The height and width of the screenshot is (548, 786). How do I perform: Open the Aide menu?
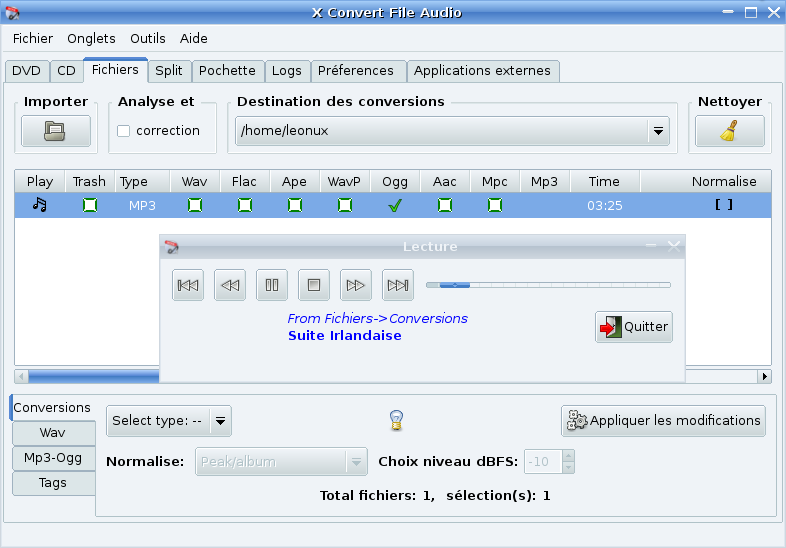point(193,39)
